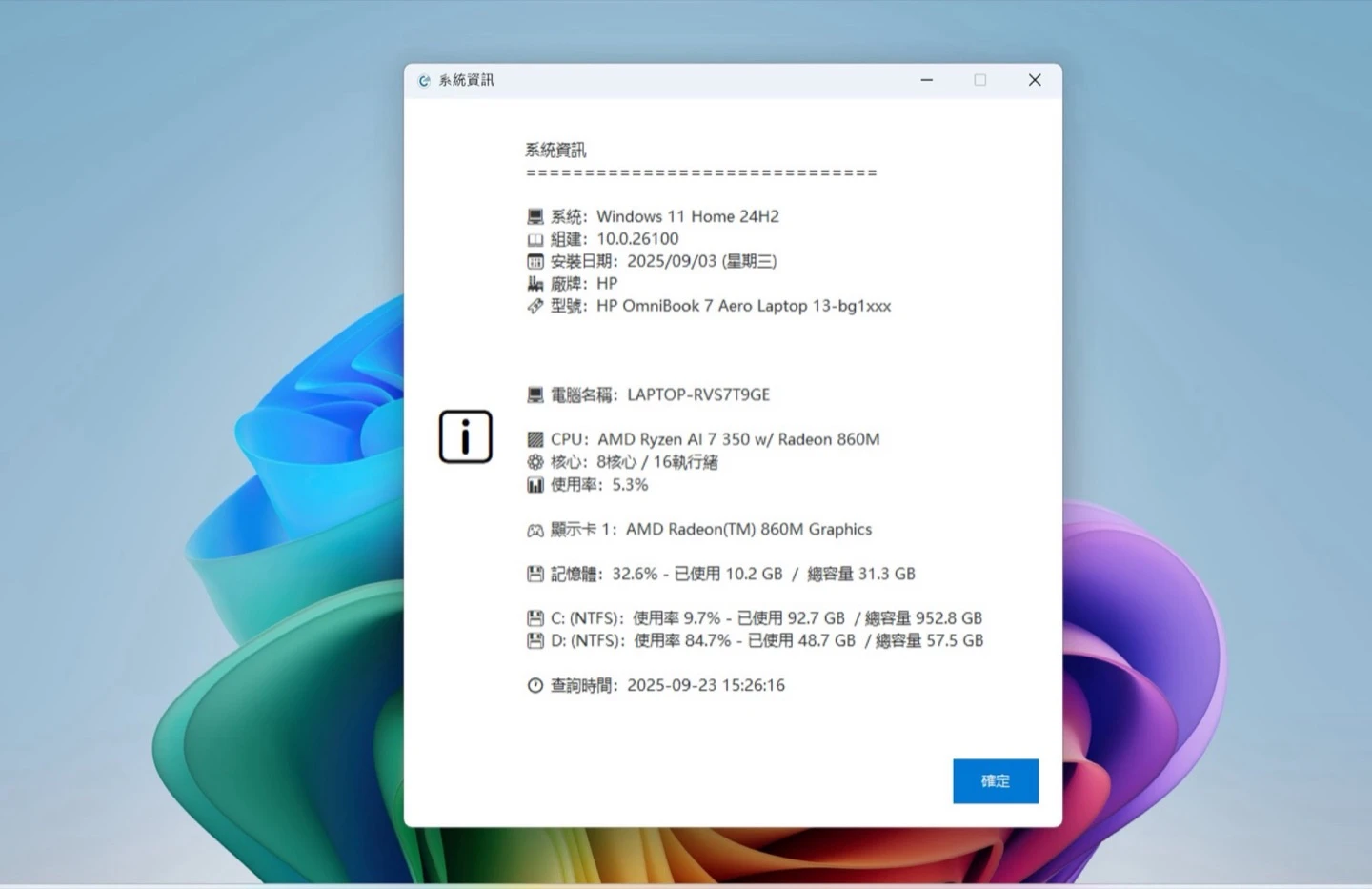The image size is (1372, 889).
Task: Minimize the 系統資訊 window
Action: coord(926,80)
